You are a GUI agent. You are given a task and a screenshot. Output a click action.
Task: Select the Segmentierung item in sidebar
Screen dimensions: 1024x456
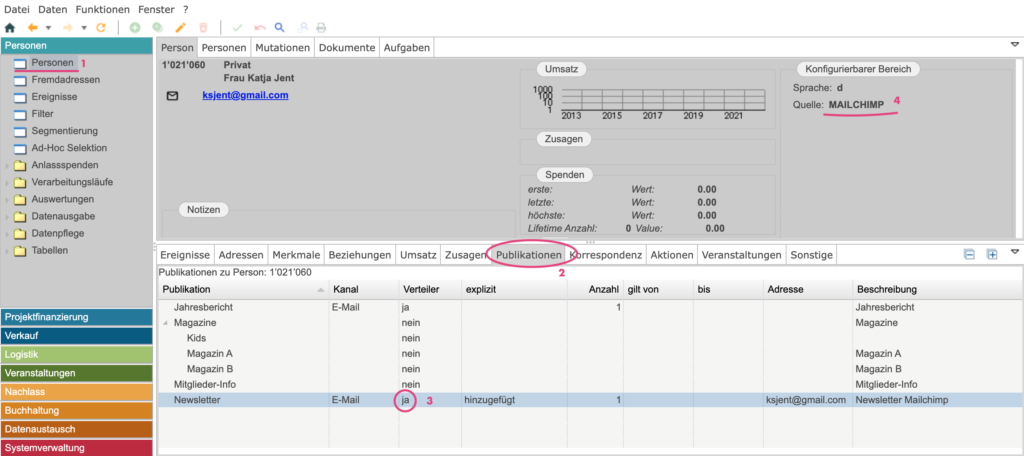(64, 131)
